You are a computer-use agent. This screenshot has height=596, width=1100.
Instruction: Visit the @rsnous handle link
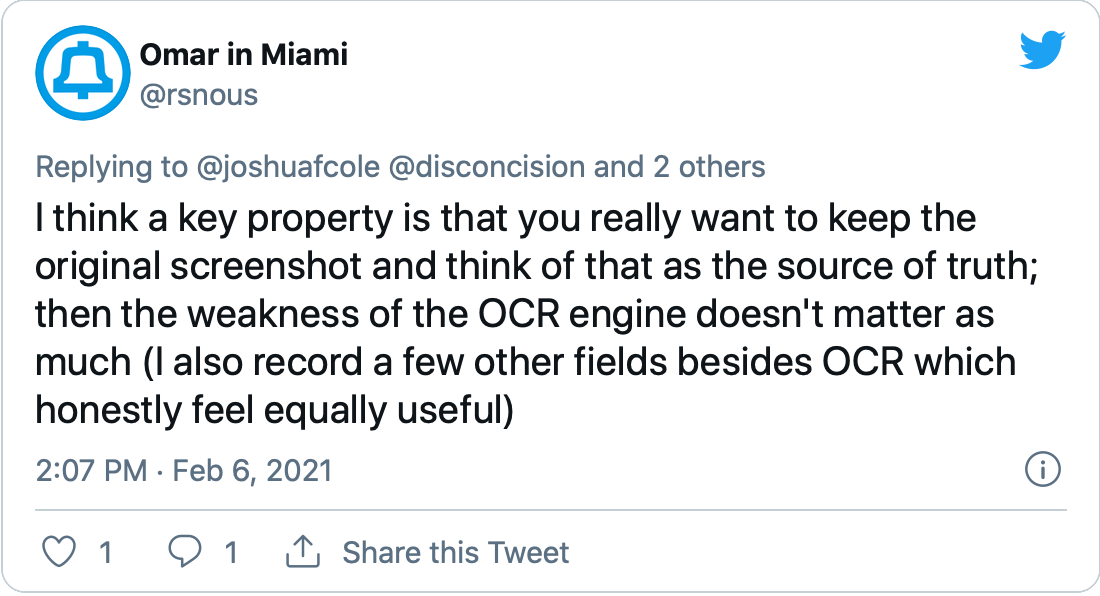pos(199,95)
